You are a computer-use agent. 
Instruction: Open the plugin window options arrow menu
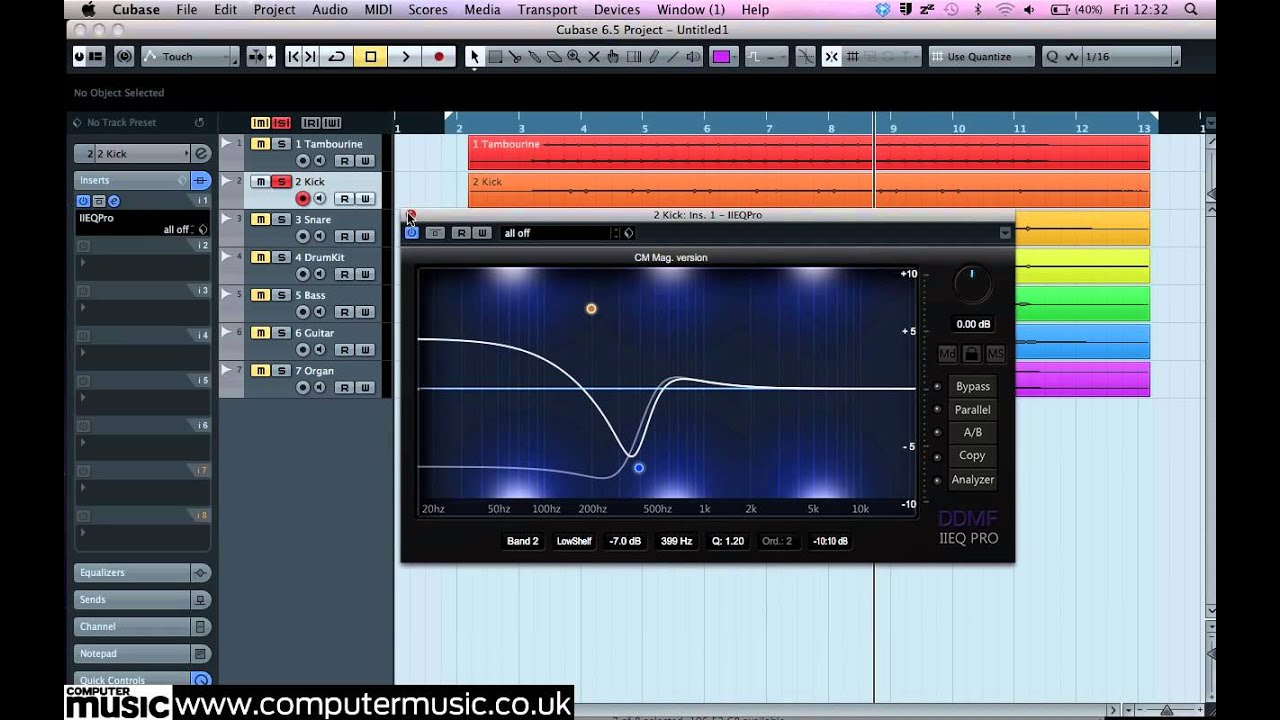point(1005,233)
